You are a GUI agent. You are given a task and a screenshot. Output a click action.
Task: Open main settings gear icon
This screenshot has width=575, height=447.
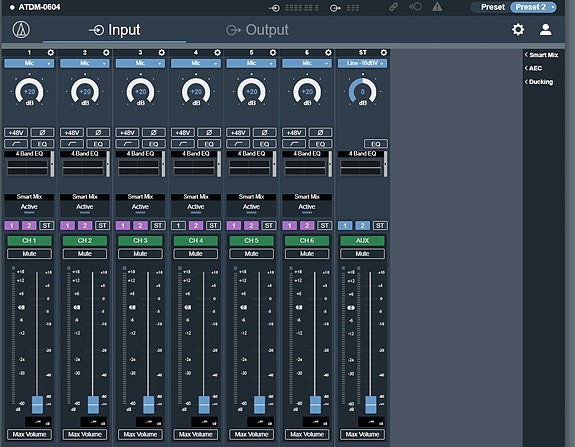(x=518, y=30)
